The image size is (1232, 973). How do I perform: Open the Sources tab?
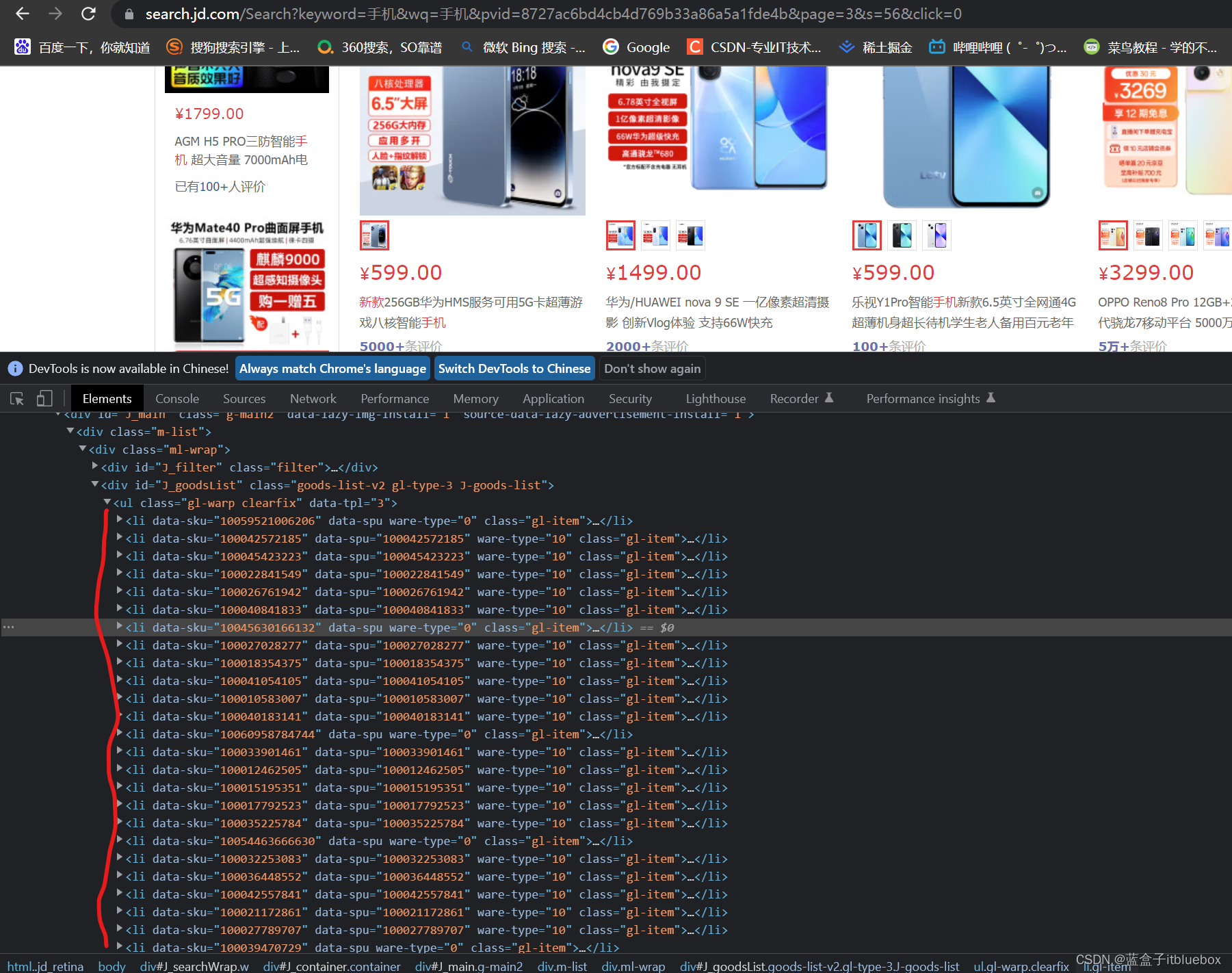tap(244, 398)
